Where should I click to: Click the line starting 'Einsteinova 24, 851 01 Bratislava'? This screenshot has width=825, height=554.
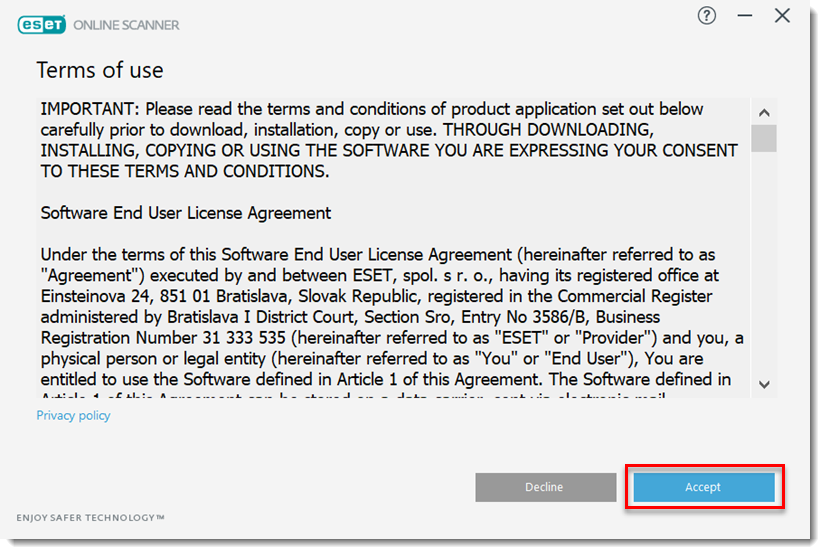[x=376, y=296]
